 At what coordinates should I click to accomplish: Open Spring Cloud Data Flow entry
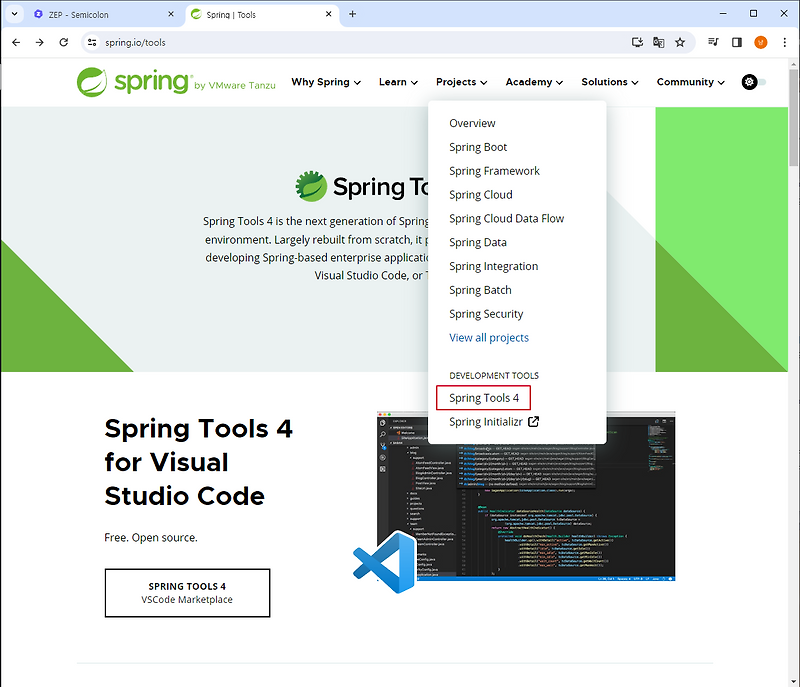506,219
